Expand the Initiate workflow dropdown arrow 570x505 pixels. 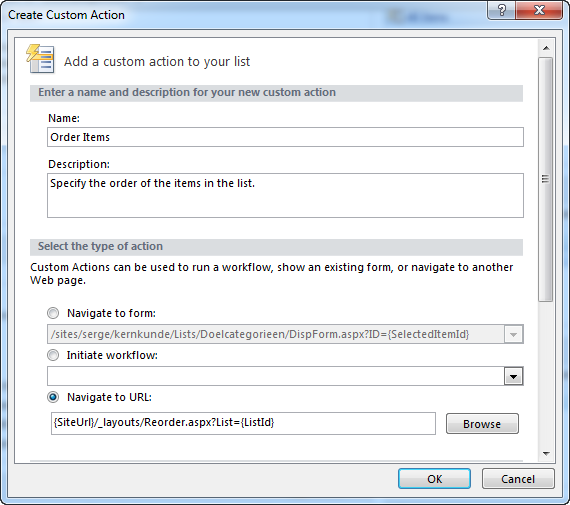point(513,376)
